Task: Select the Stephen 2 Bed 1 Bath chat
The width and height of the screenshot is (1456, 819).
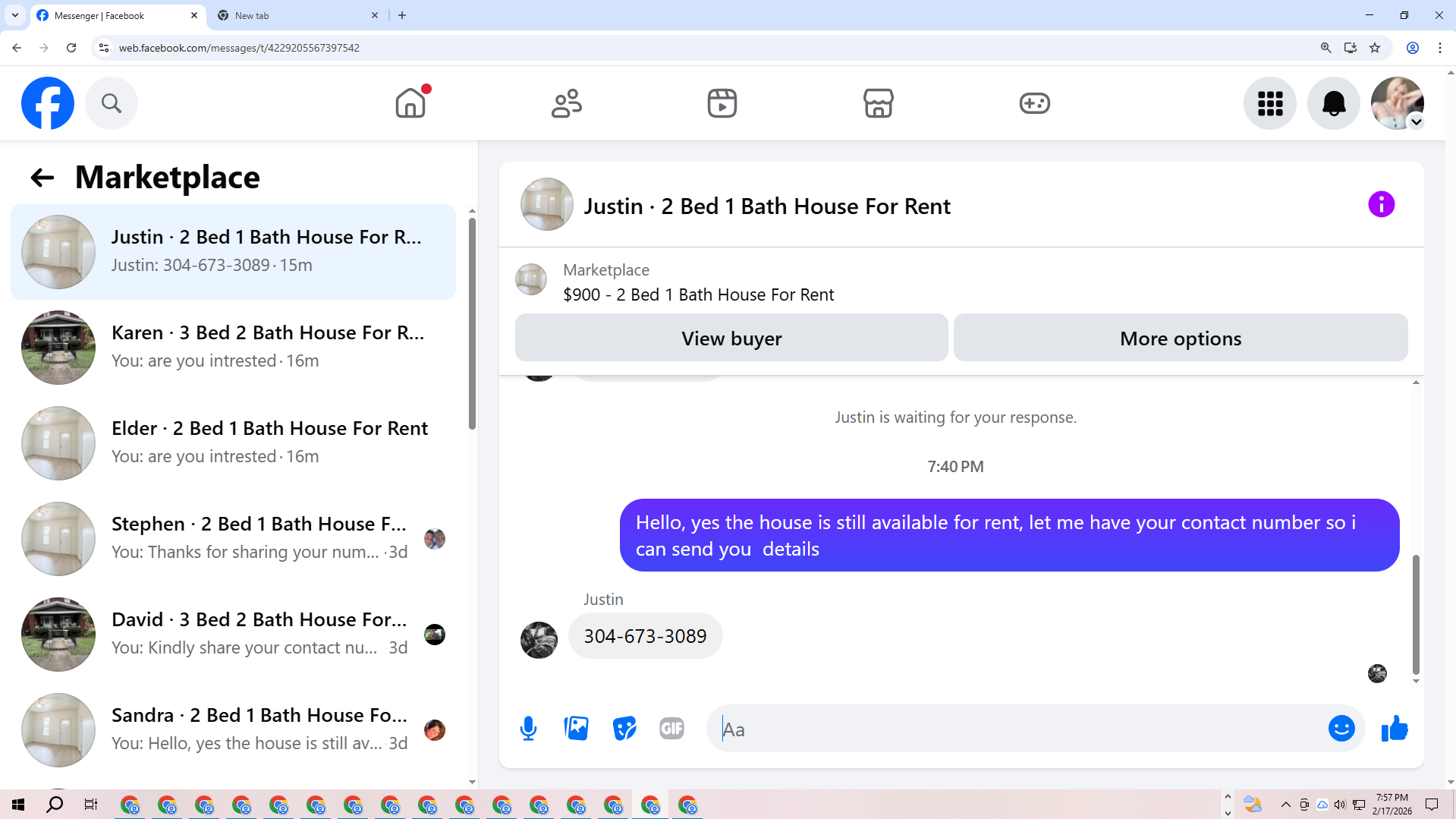Action: (x=233, y=539)
